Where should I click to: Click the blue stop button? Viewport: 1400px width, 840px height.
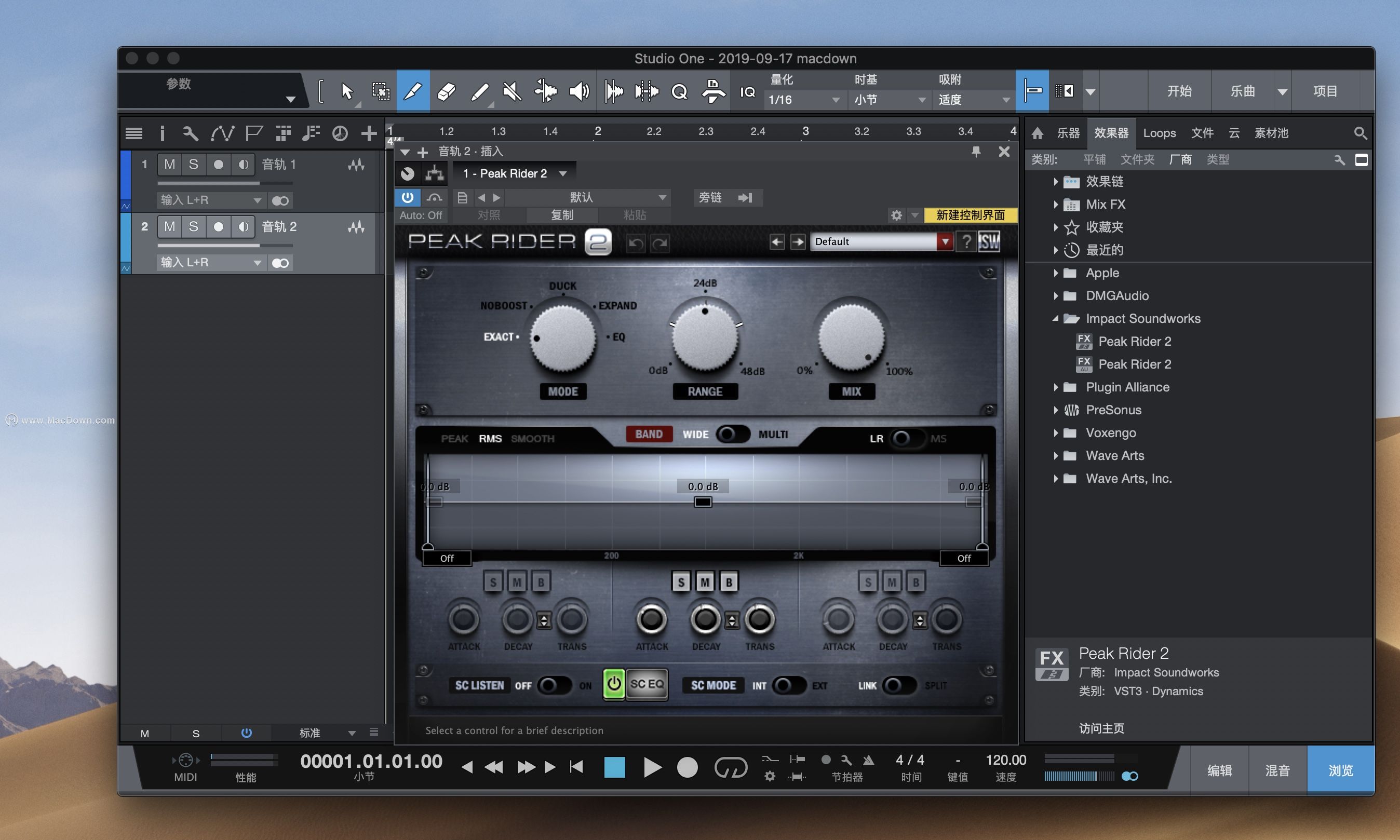614,767
